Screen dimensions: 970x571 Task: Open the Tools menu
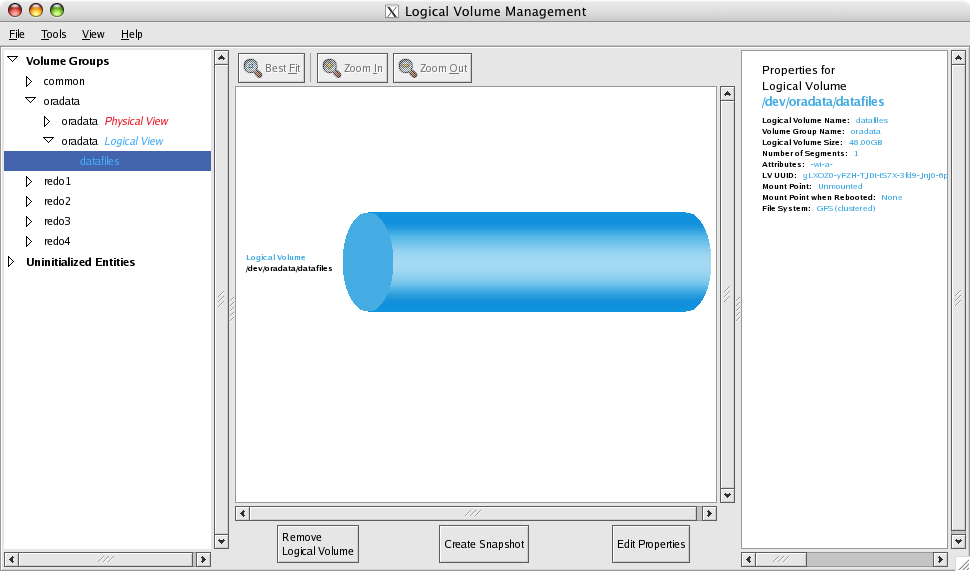pyautogui.click(x=54, y=34)
